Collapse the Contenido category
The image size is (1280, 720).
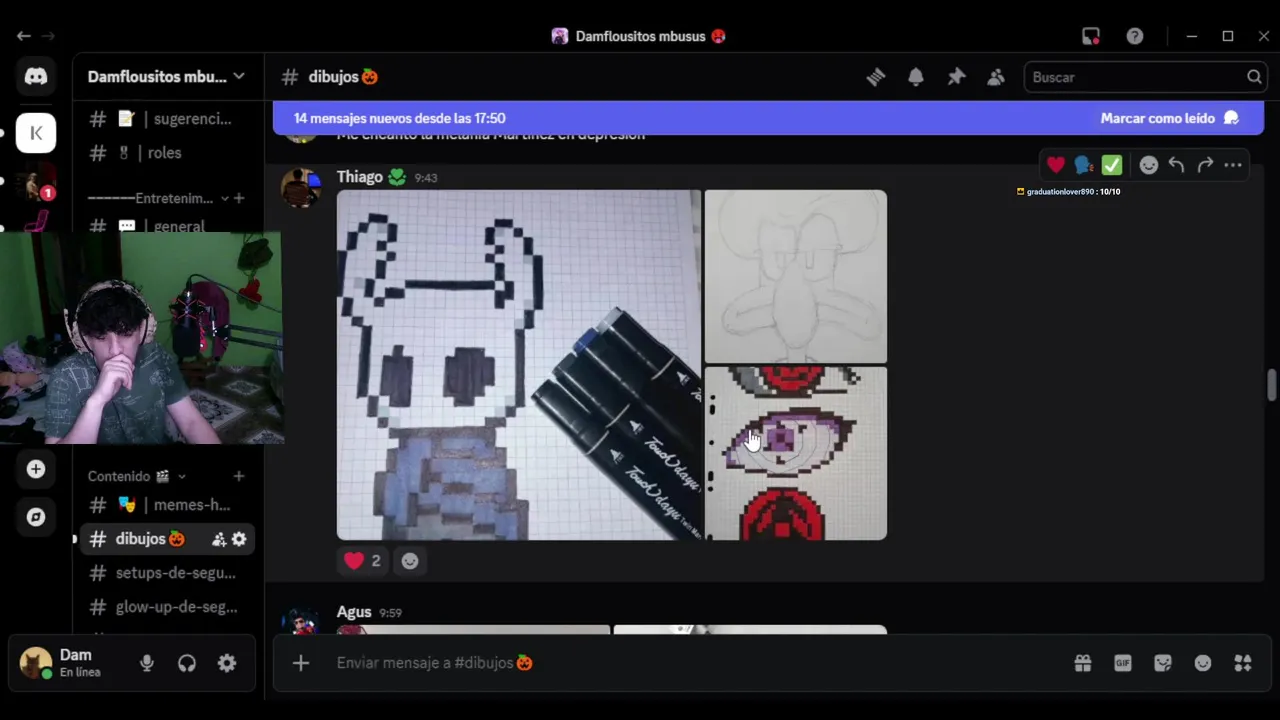(137, 476)
